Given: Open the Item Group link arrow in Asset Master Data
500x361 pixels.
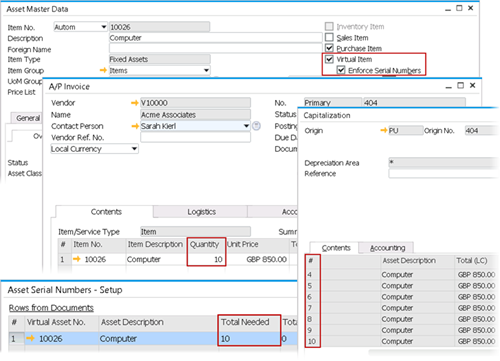Looking at the screenshot, I should [x=103, y=70].
